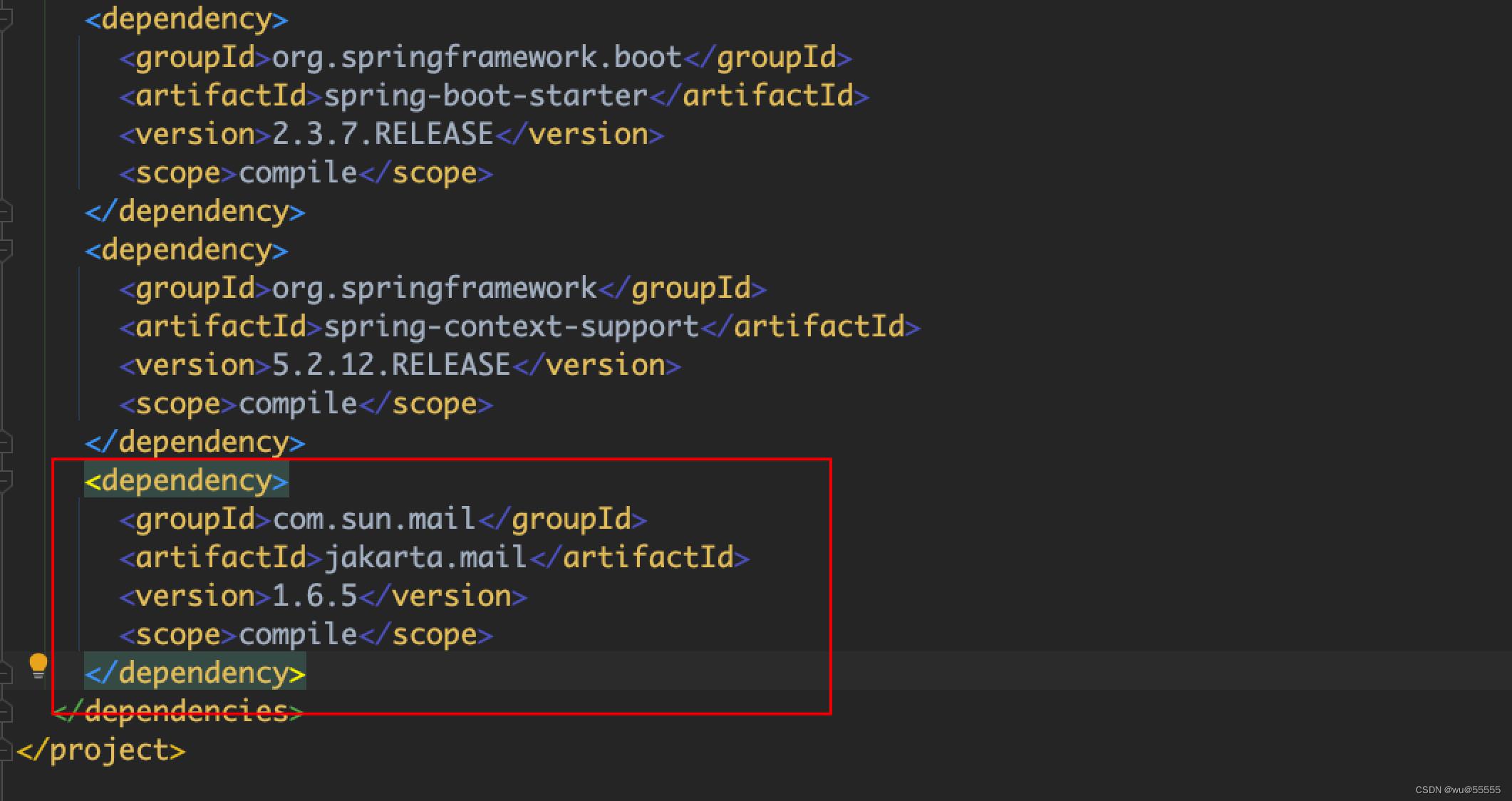Click compile scope under version 2.3.7.RELEASE

[x=298, y=173]
